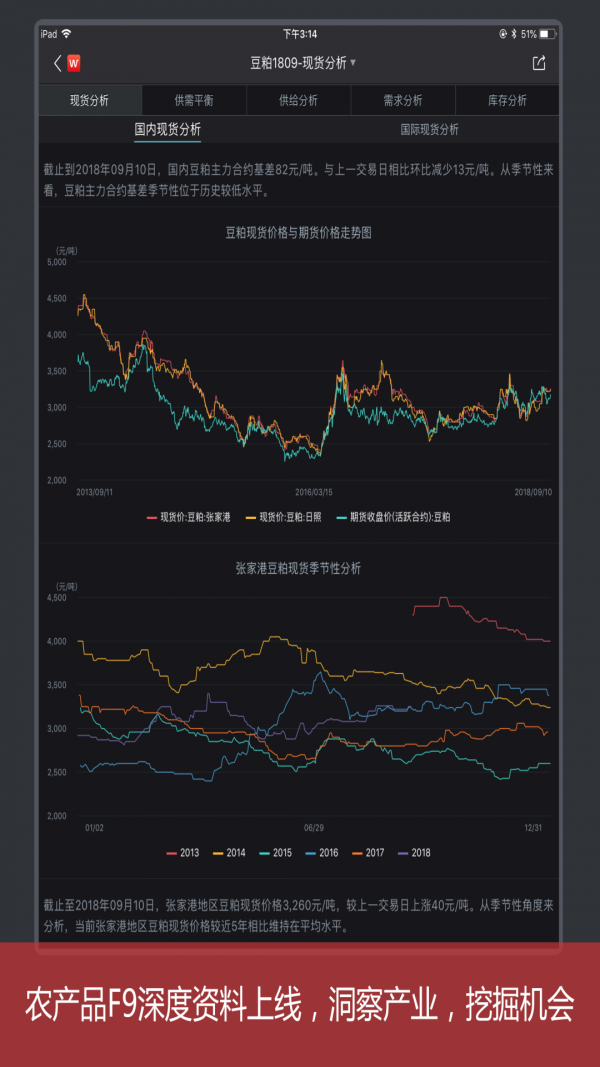Toggle the 现货价:豆粕:日照 legend series
Viewport: 600px width, 1067px height.
tap(286, 517)
